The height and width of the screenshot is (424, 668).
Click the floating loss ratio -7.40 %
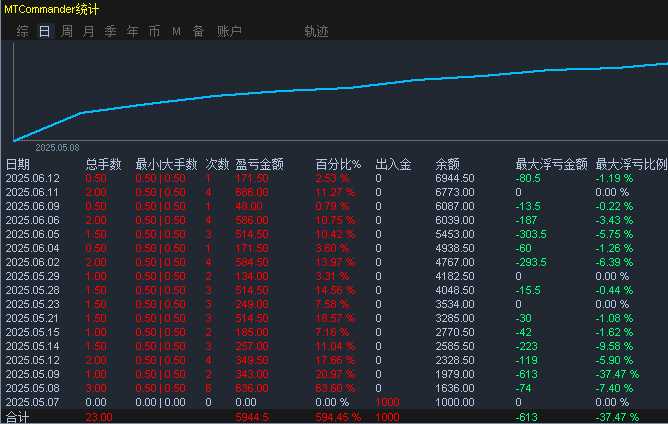(614, 388)
